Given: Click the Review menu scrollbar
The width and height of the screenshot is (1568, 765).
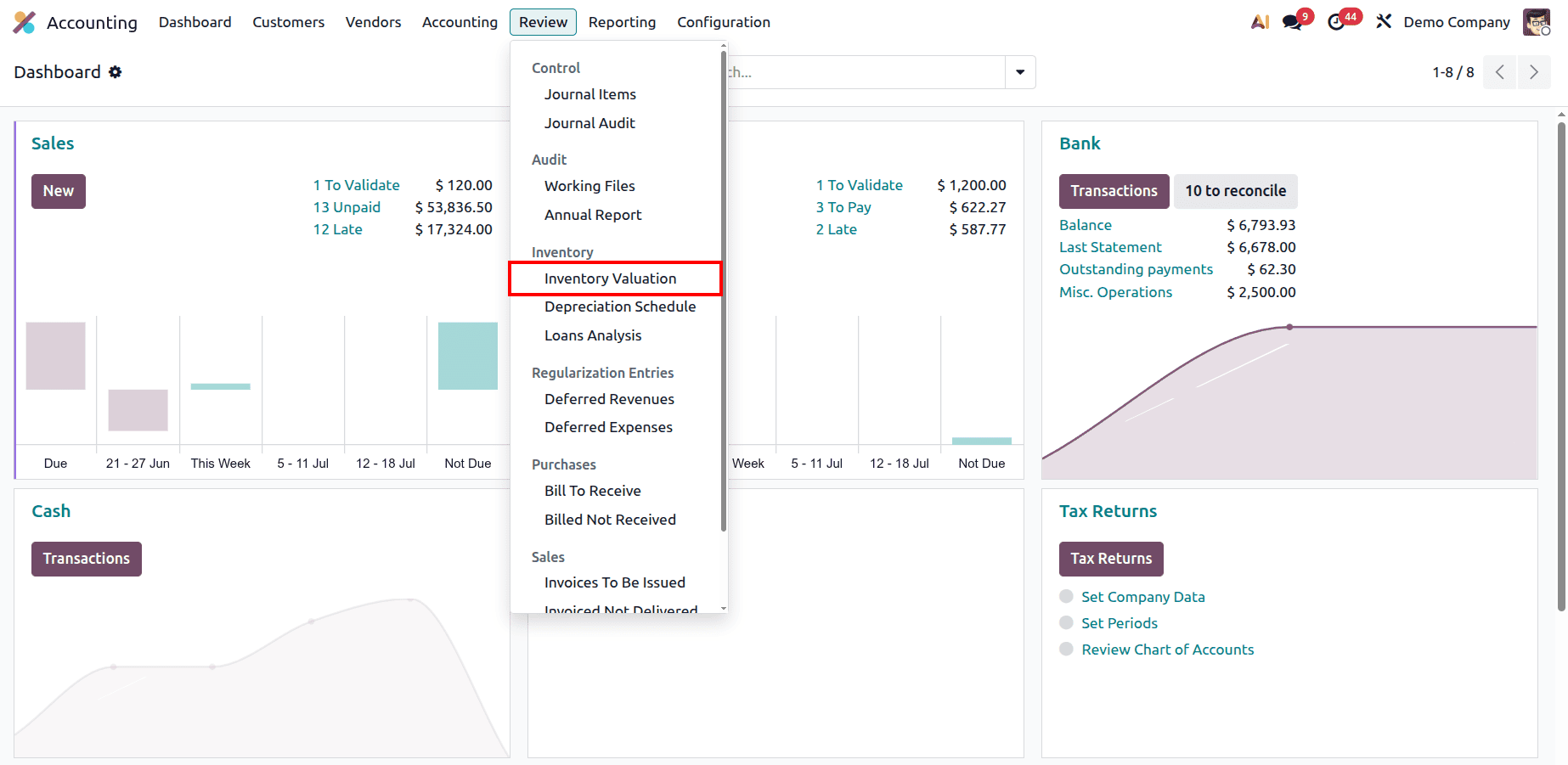Looking at the screenshot, I should (724, 290).
